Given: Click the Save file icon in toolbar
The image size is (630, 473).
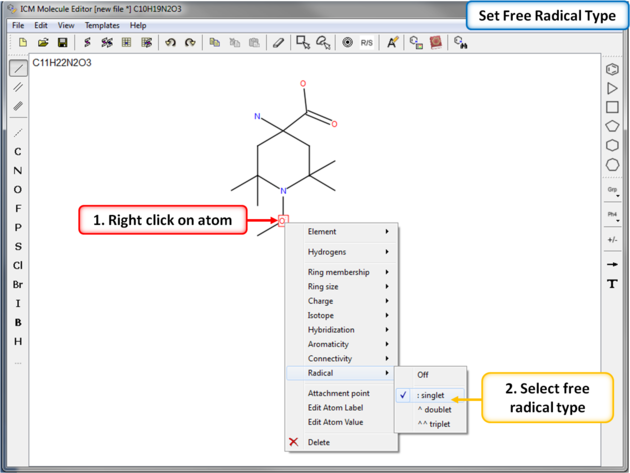Looking at the screenshot, I should 62,43.
